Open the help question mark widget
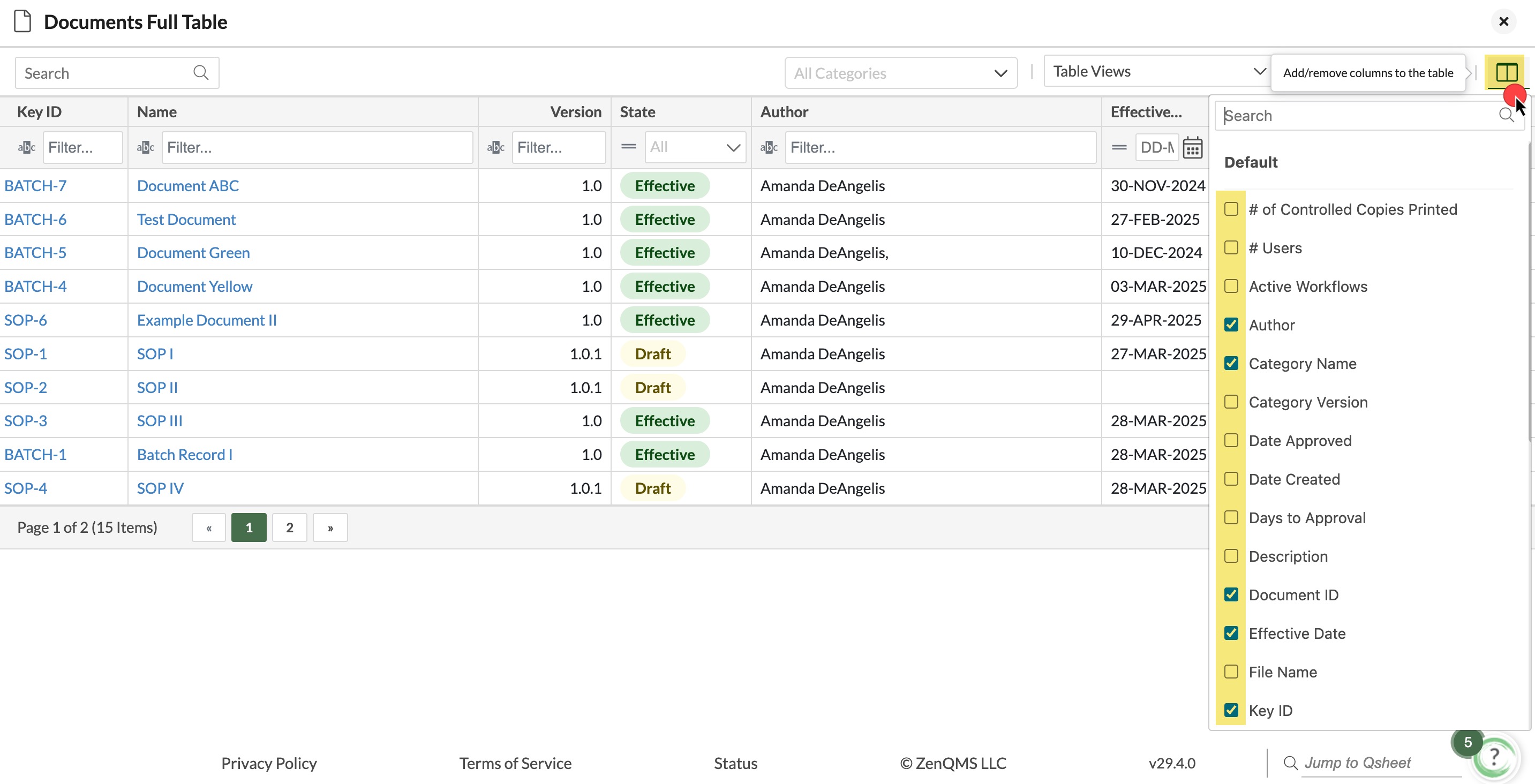Screen dimensions: 1535x784 click(1494, 757)
